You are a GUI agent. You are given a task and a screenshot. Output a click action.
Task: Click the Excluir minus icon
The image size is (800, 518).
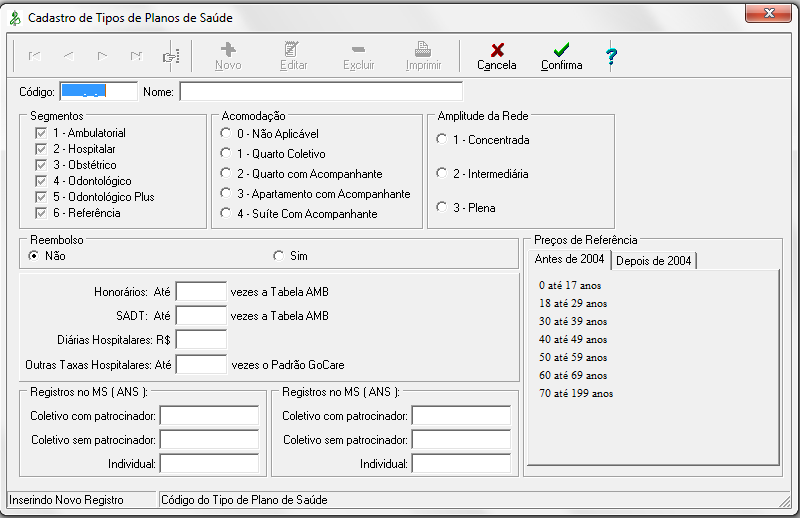tap(359, 50)
